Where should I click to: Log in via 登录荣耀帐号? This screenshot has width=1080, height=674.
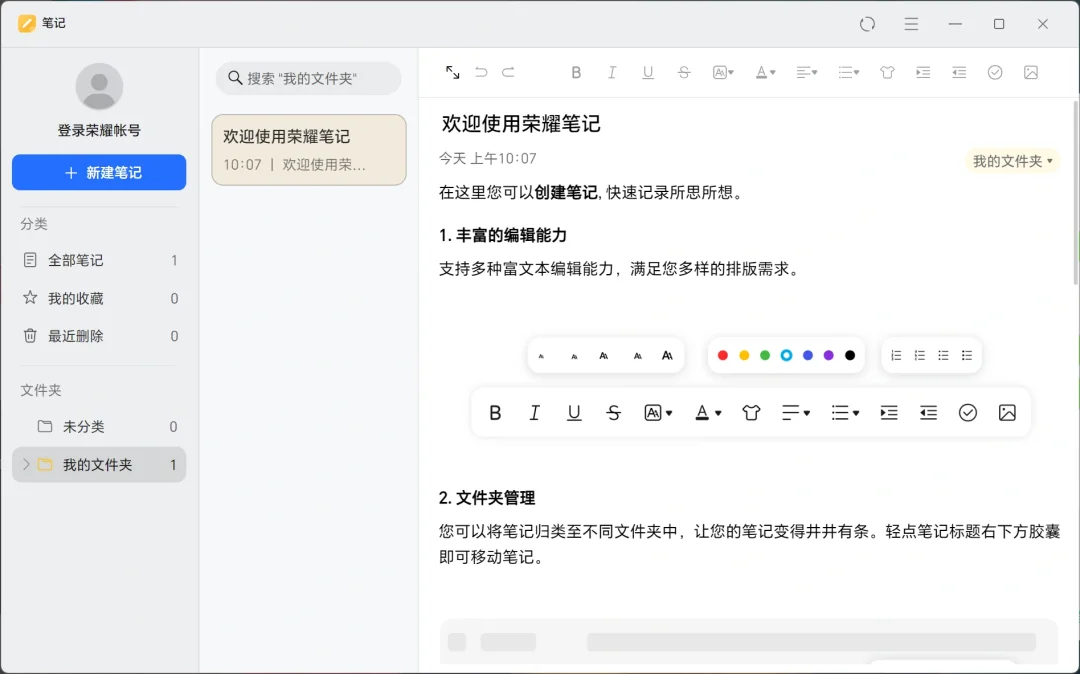[99, 130]
